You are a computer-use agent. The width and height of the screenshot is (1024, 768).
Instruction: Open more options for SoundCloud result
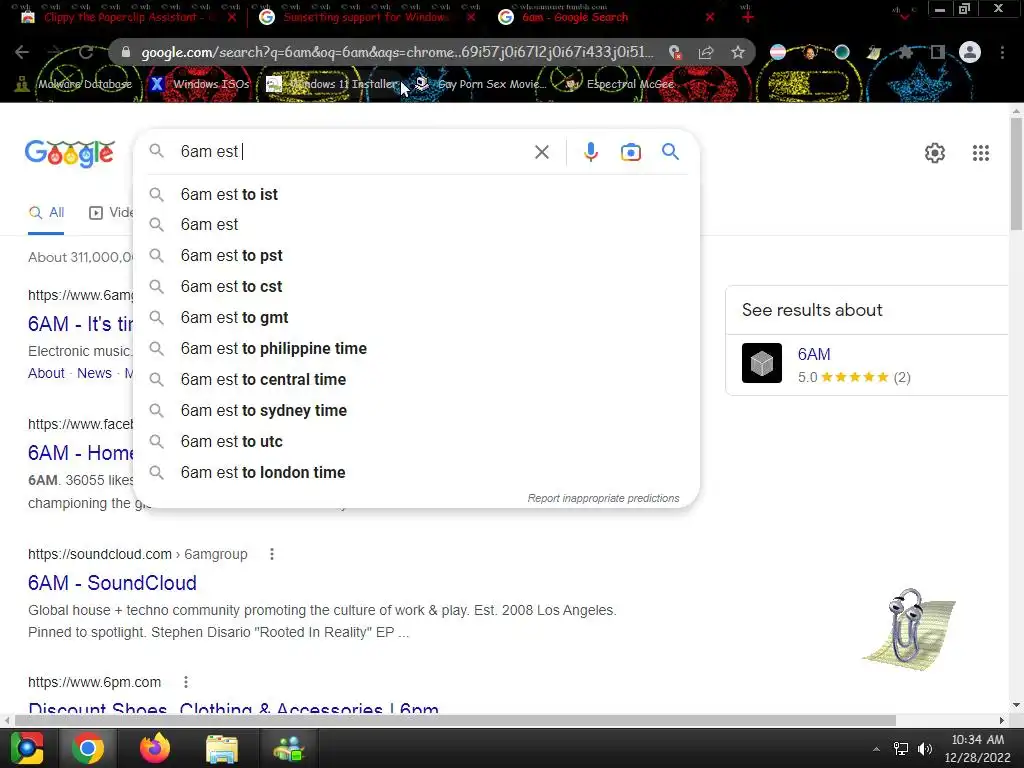point(272,554)
